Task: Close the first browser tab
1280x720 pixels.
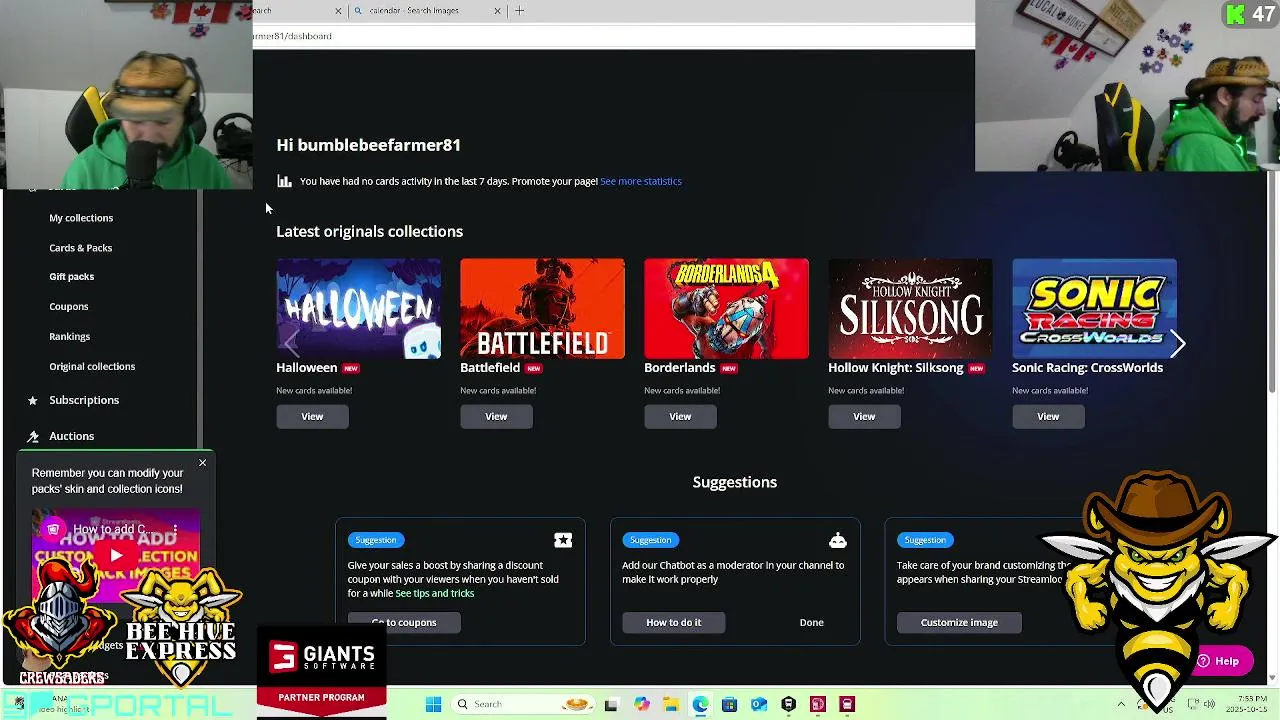Action: pyautogui.click(x=338, y=11)
